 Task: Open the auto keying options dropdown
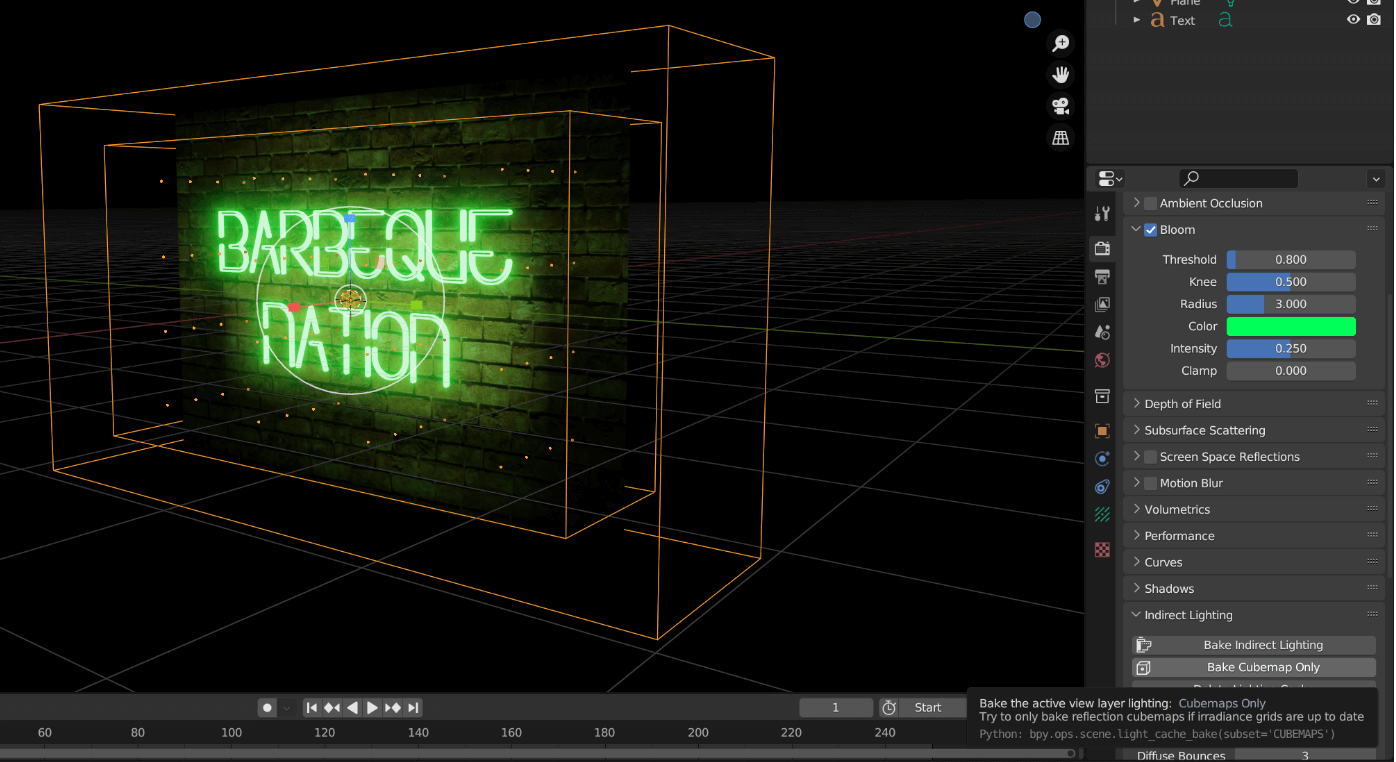287,708
